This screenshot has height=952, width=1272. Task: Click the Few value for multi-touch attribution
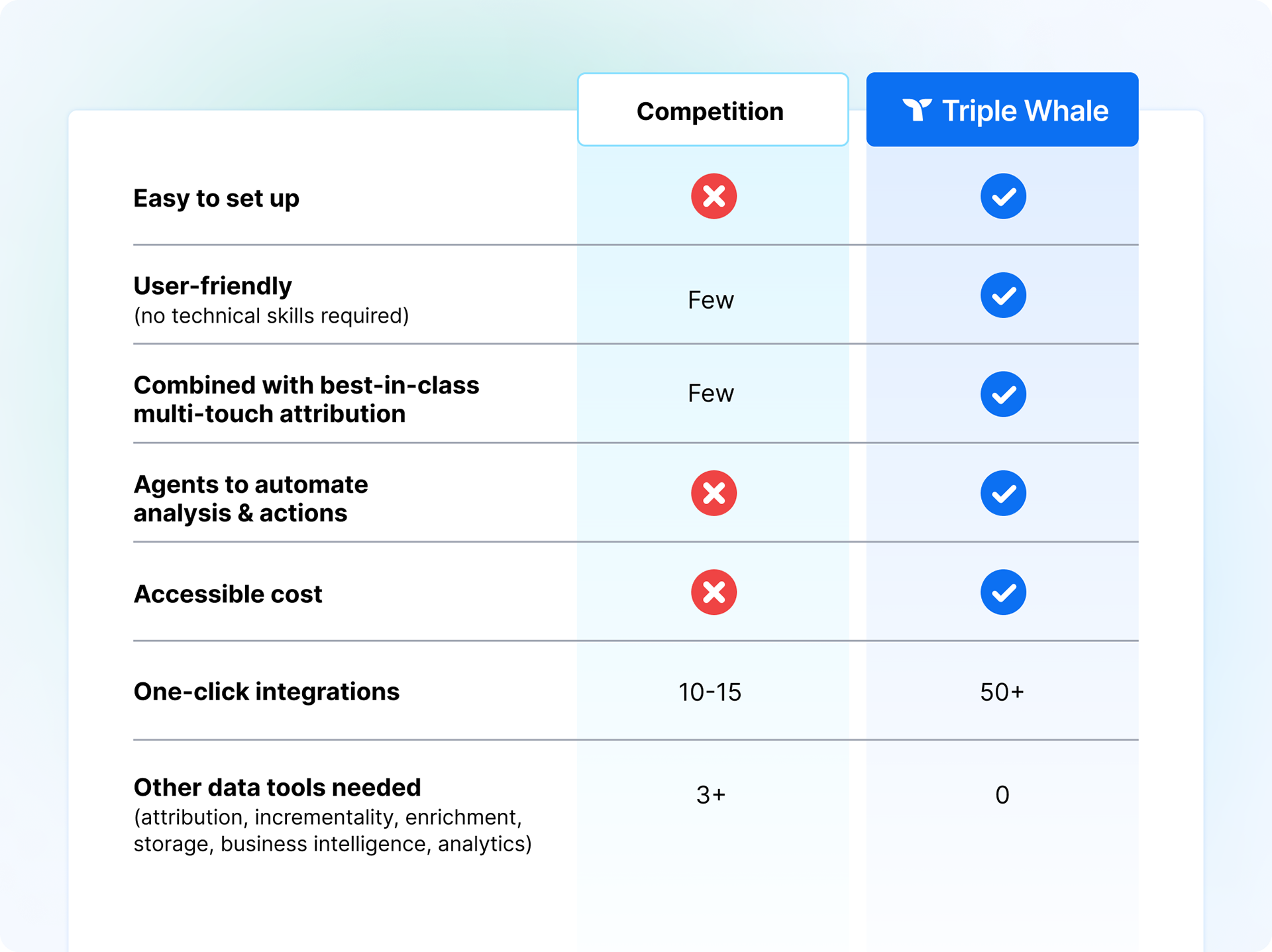pyautogui.click(x=710, y=394)
